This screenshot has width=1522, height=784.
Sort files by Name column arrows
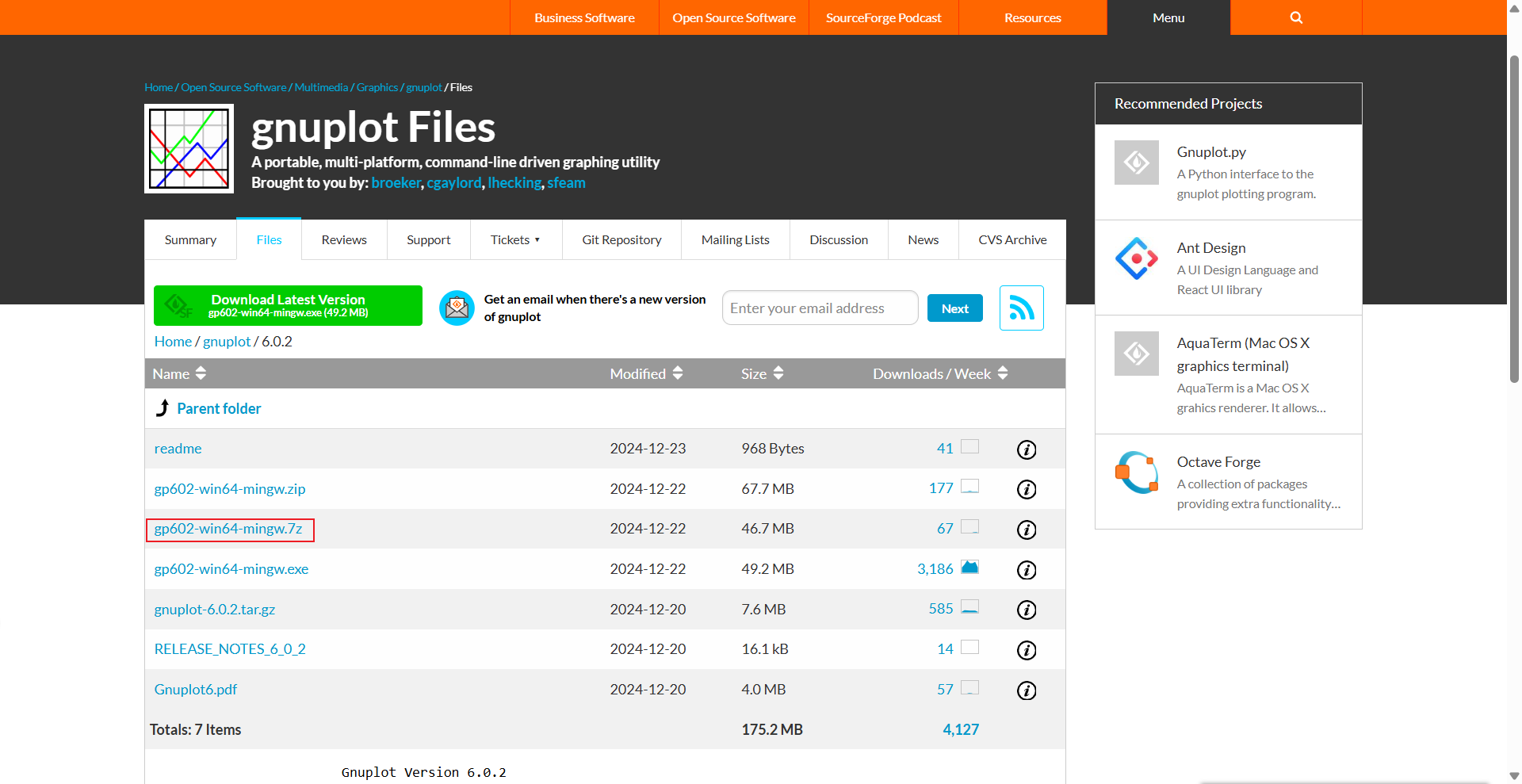point(201,373)
